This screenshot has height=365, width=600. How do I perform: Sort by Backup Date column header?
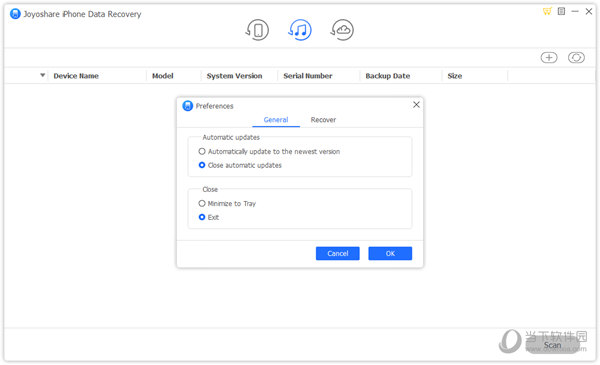tap(388, 76)
